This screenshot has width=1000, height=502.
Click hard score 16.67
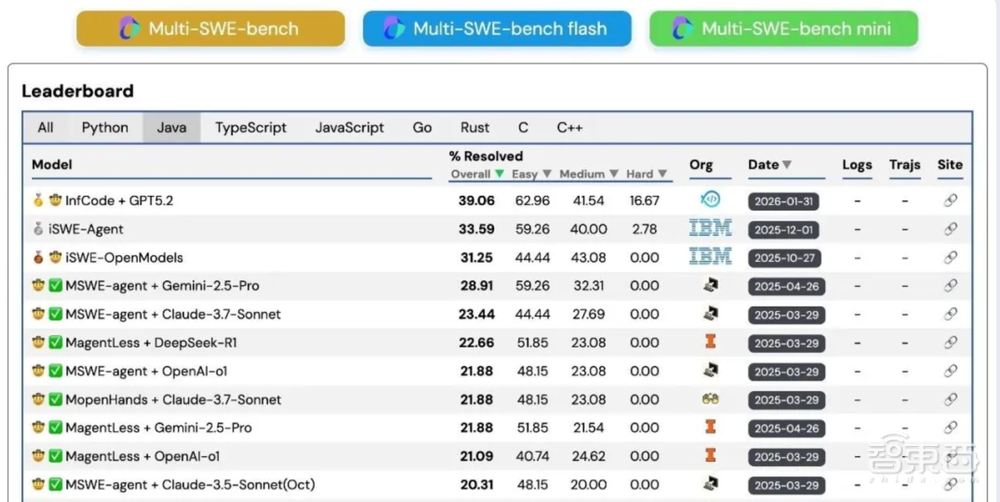click(643, 200)
